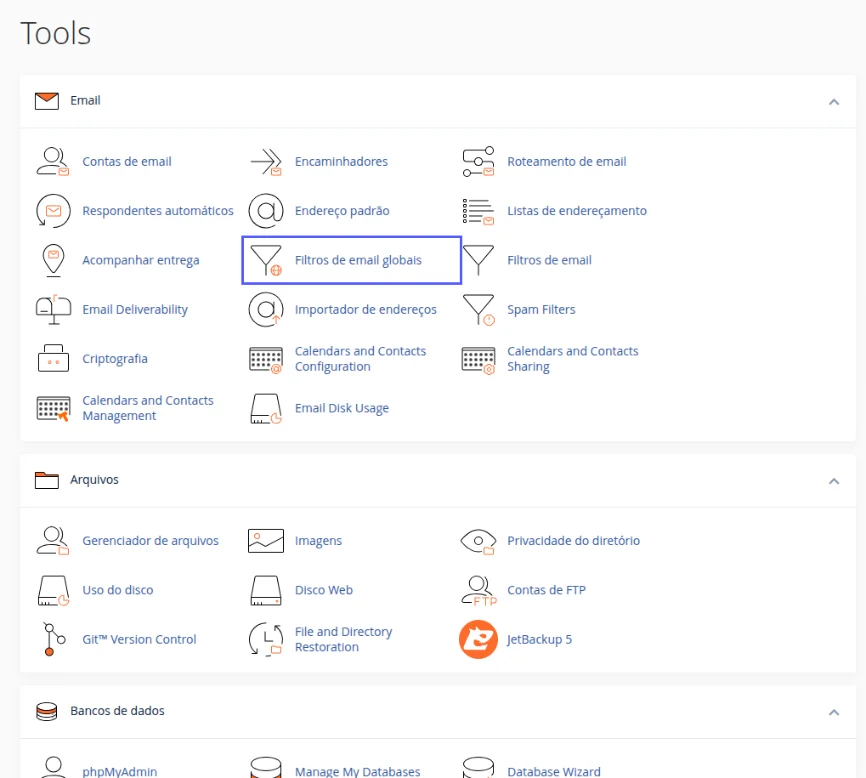Click Calendars and Contacts Management icon
The image size is (866, 778).
[x=53, y=409]
